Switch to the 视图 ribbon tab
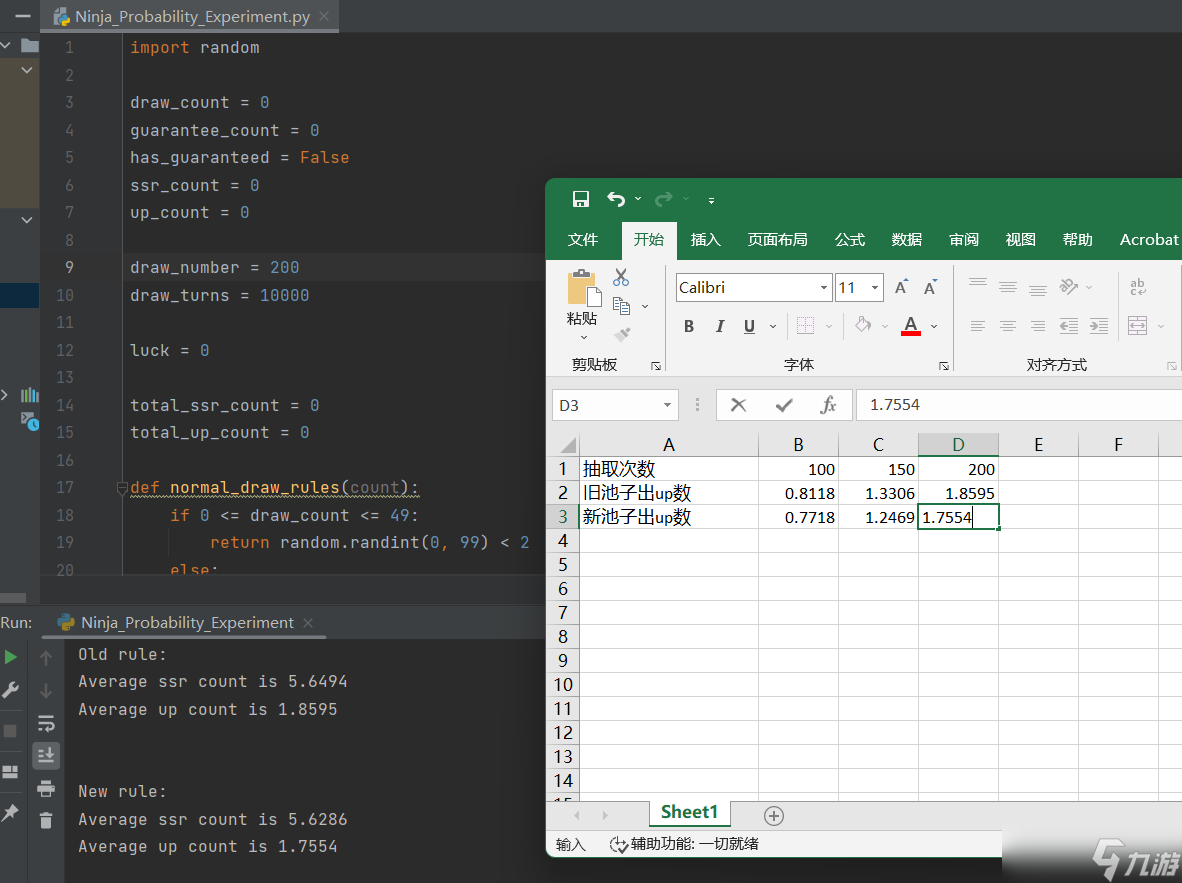 pyautogui.click(x=1020, y=240)
